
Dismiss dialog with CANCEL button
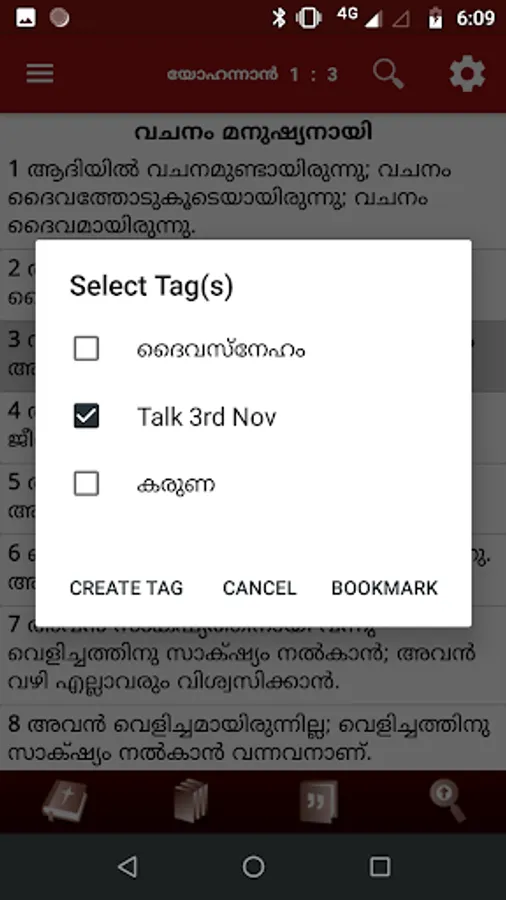[259, 588]
